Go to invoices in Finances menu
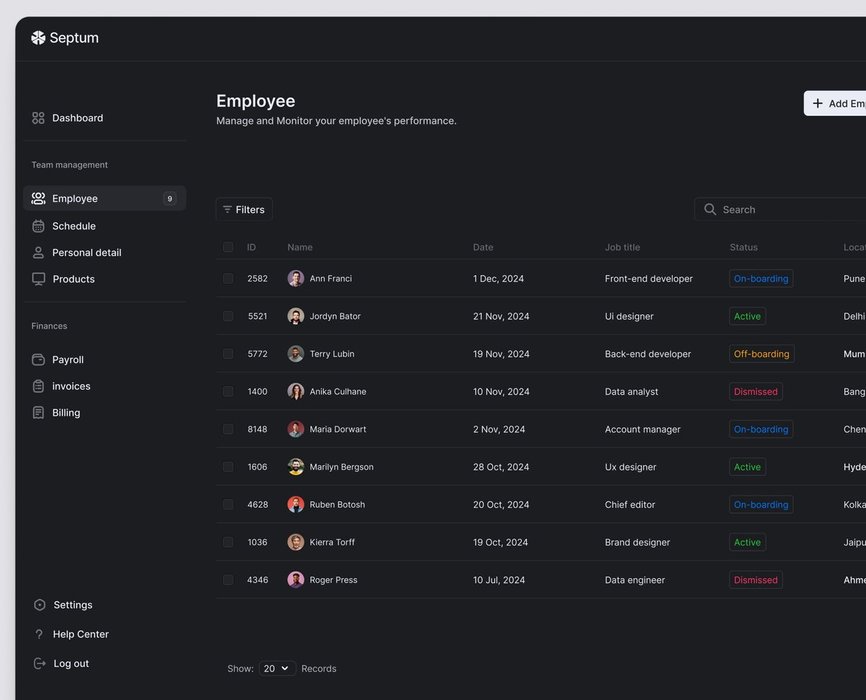This screenshot has width=866, height=700. [x=71, y=386]
